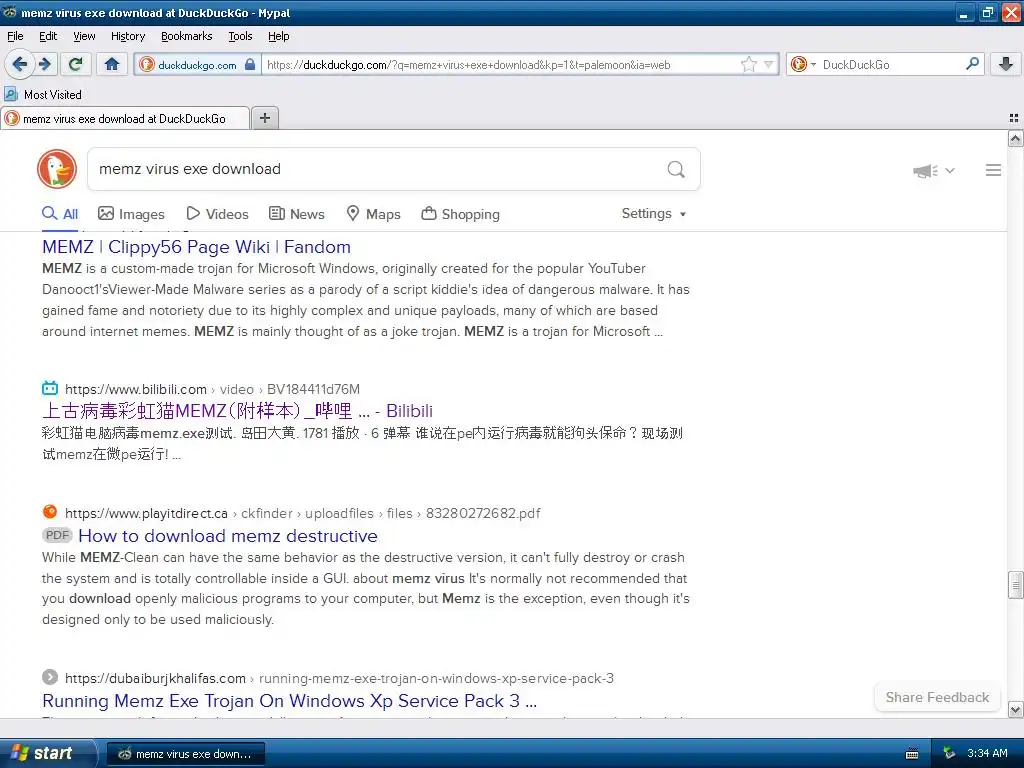This screenshot has height=768, width=1024.
Task: Open the Bookmarks menu
Action: 186,36
